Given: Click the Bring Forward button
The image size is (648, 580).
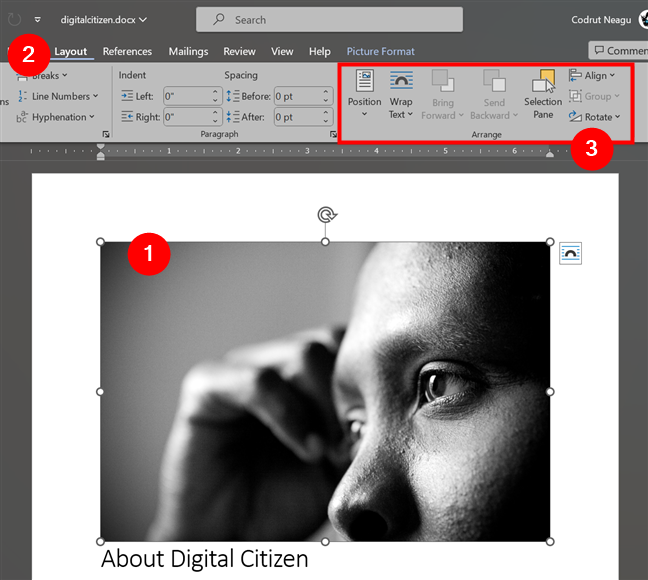Looking at the screenshot, I should 442,94.
